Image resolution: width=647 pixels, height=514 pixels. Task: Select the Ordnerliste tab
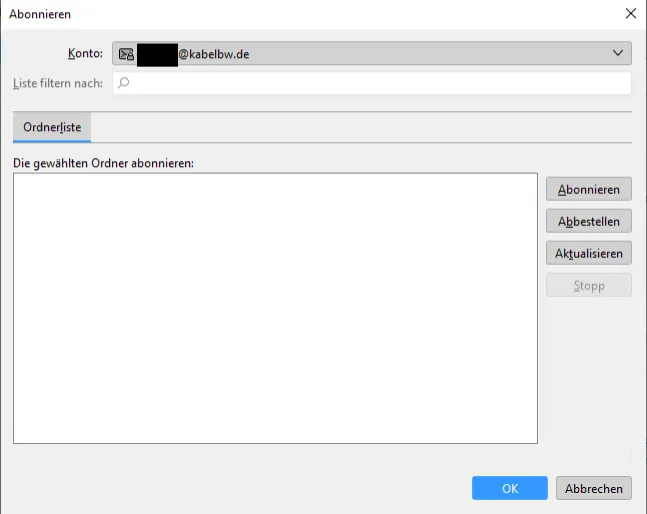tap(52, 127)
